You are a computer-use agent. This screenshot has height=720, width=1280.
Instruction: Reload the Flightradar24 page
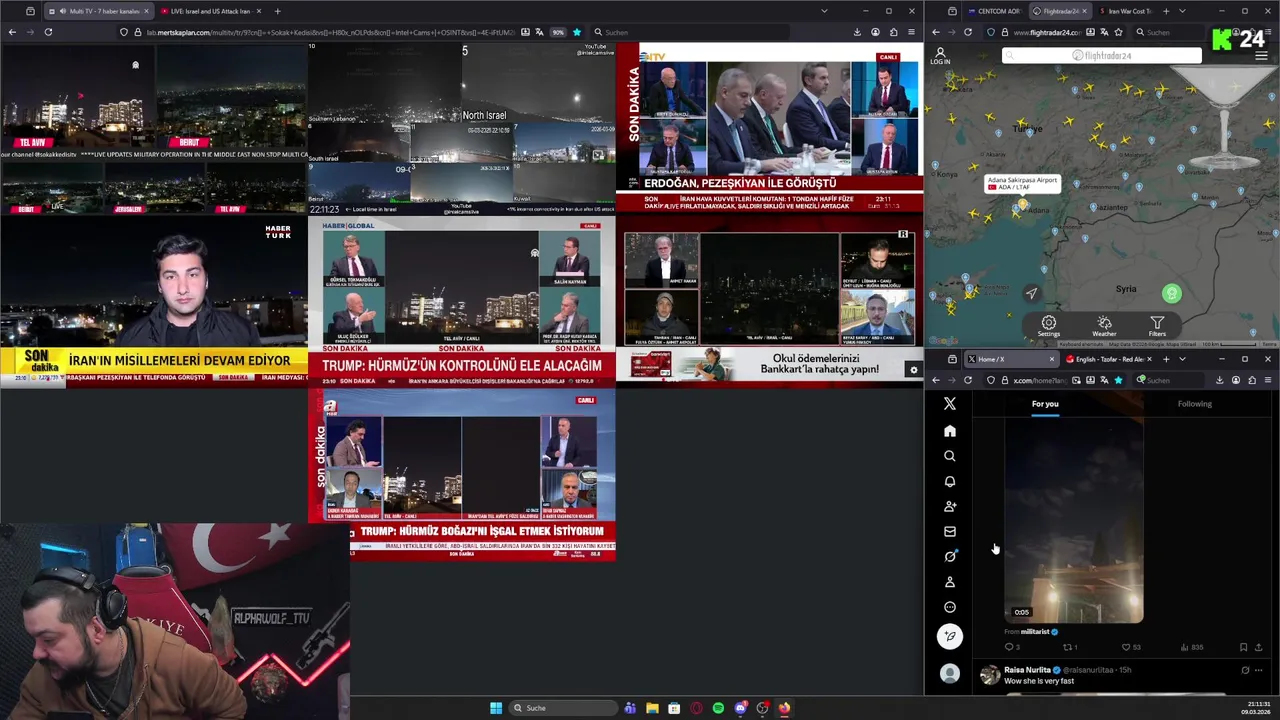(967, 32)
